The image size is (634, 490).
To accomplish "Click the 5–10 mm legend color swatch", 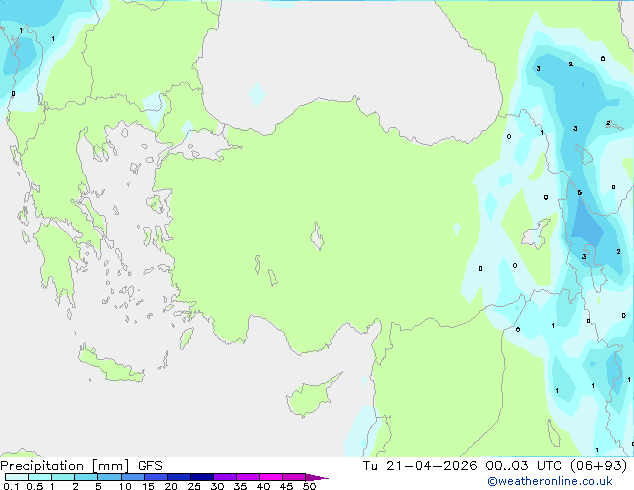I will pyautogui.click(x=109, y=477).
